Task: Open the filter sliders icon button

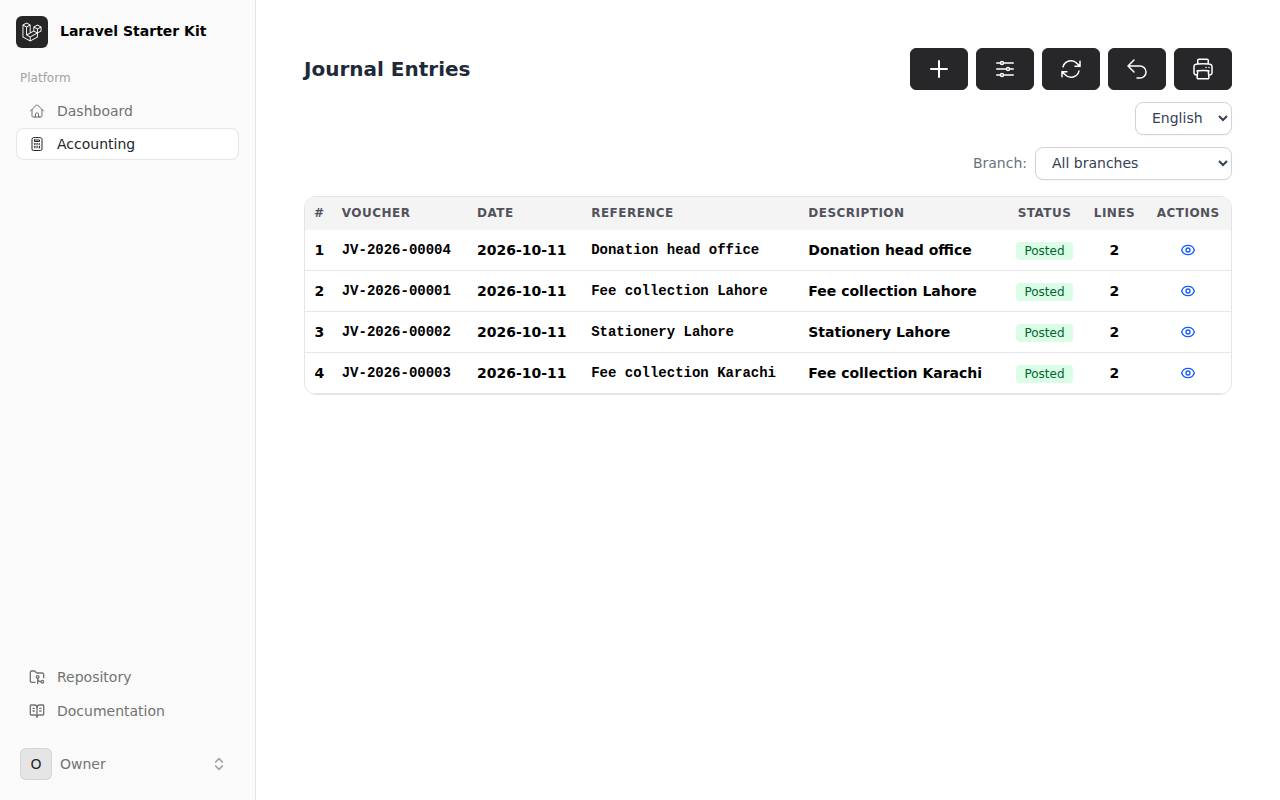Action: tap(1004, 69)
